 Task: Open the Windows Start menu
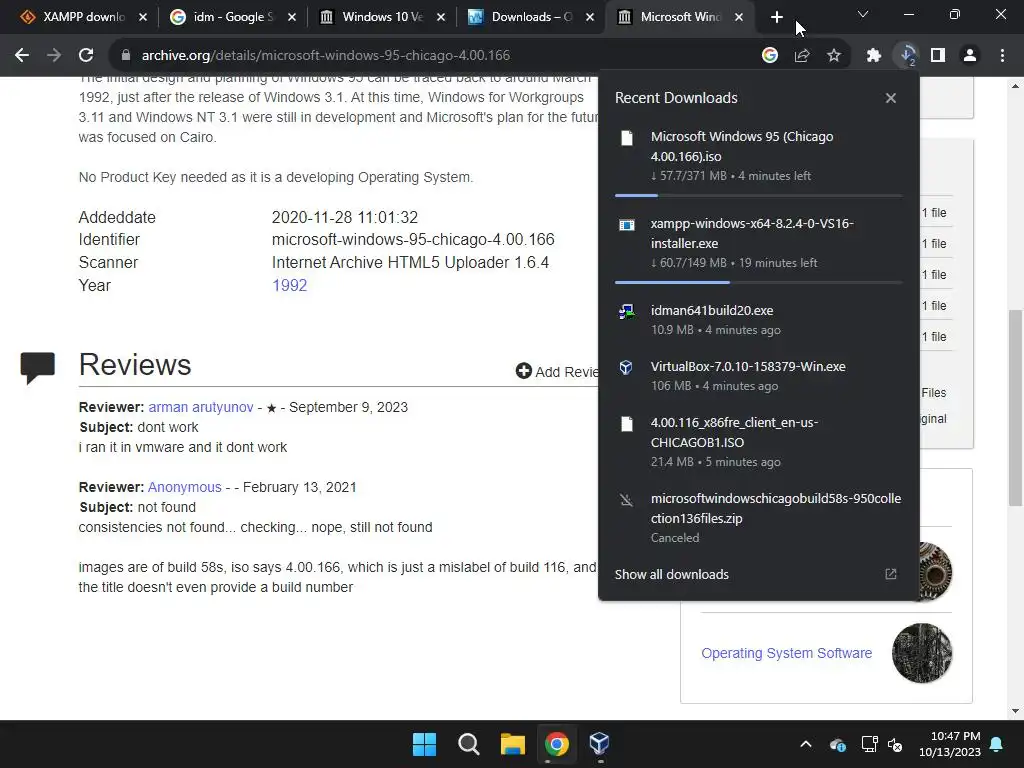(x=424, y=744)
